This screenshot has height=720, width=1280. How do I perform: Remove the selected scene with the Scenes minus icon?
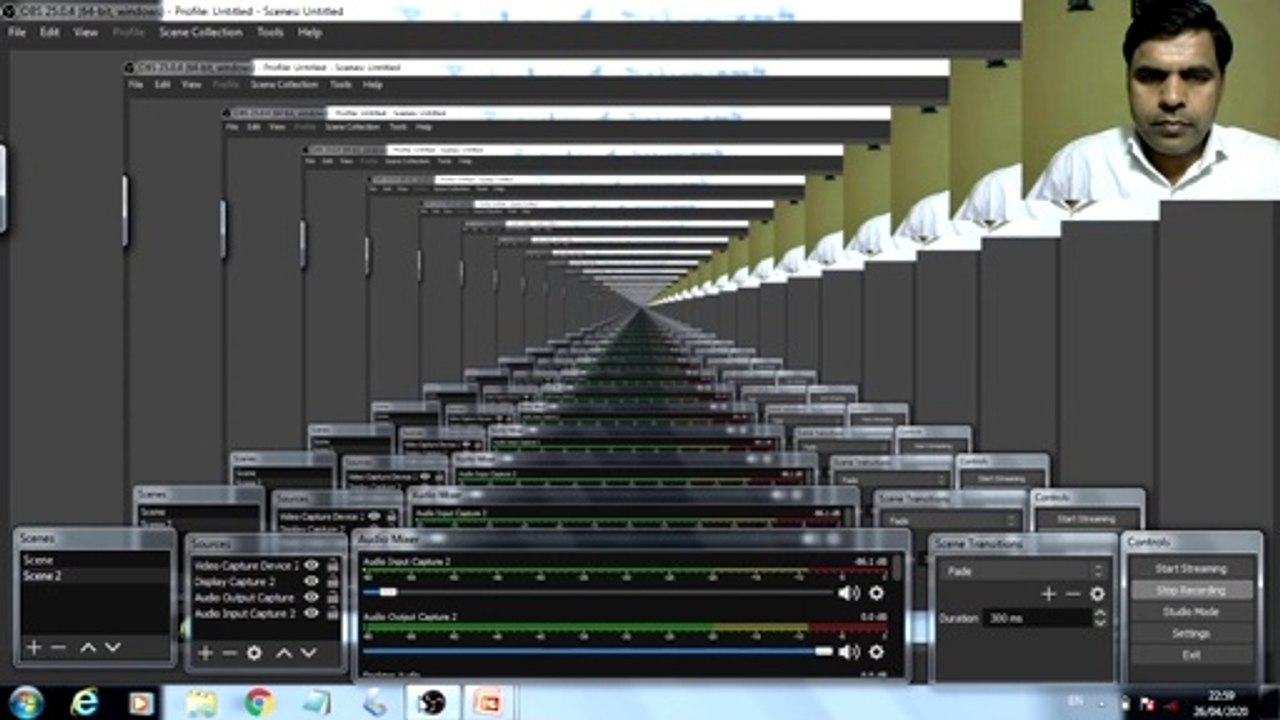pos(58,648)
